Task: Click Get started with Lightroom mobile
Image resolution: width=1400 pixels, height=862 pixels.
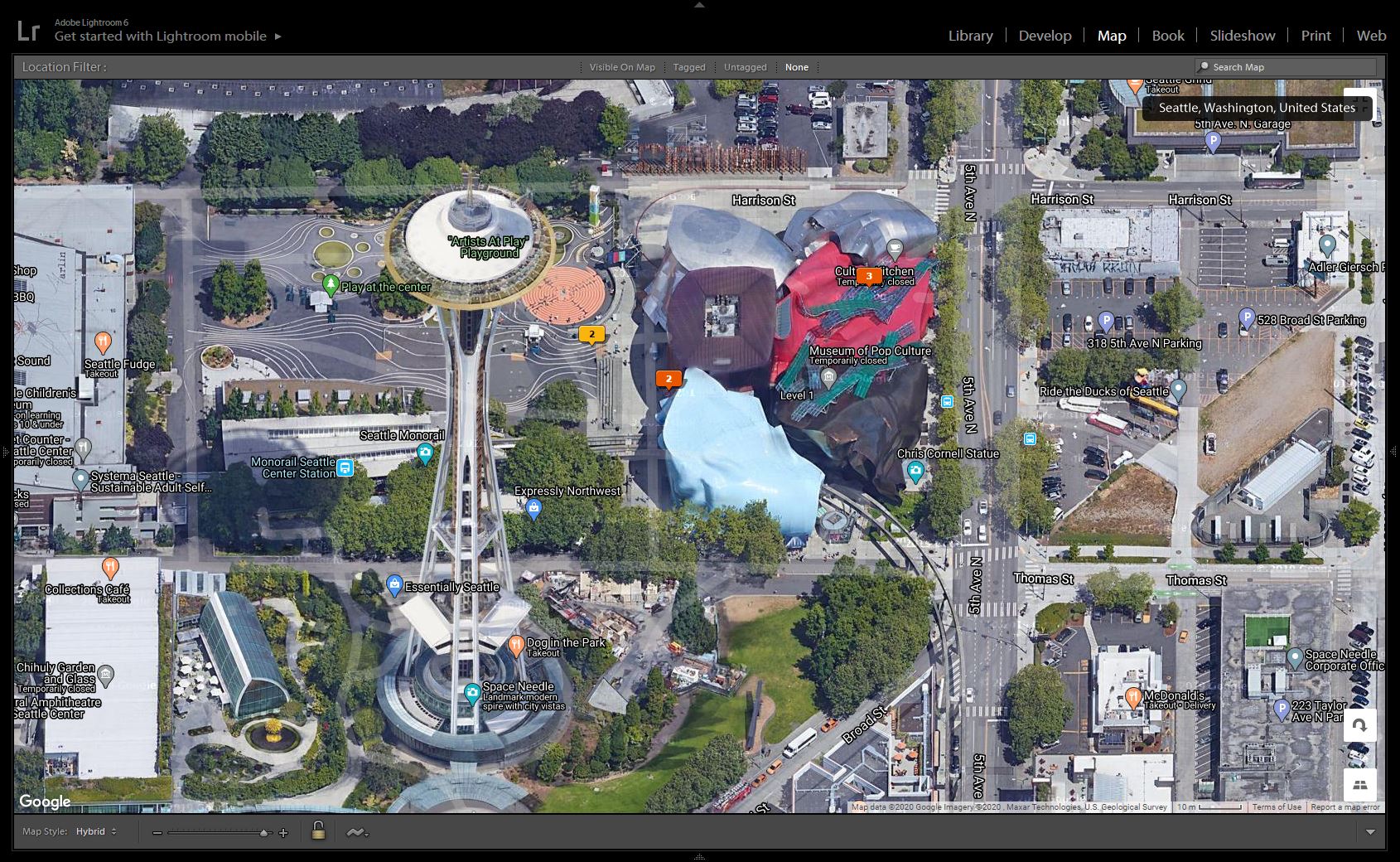Action: [160, 36]
